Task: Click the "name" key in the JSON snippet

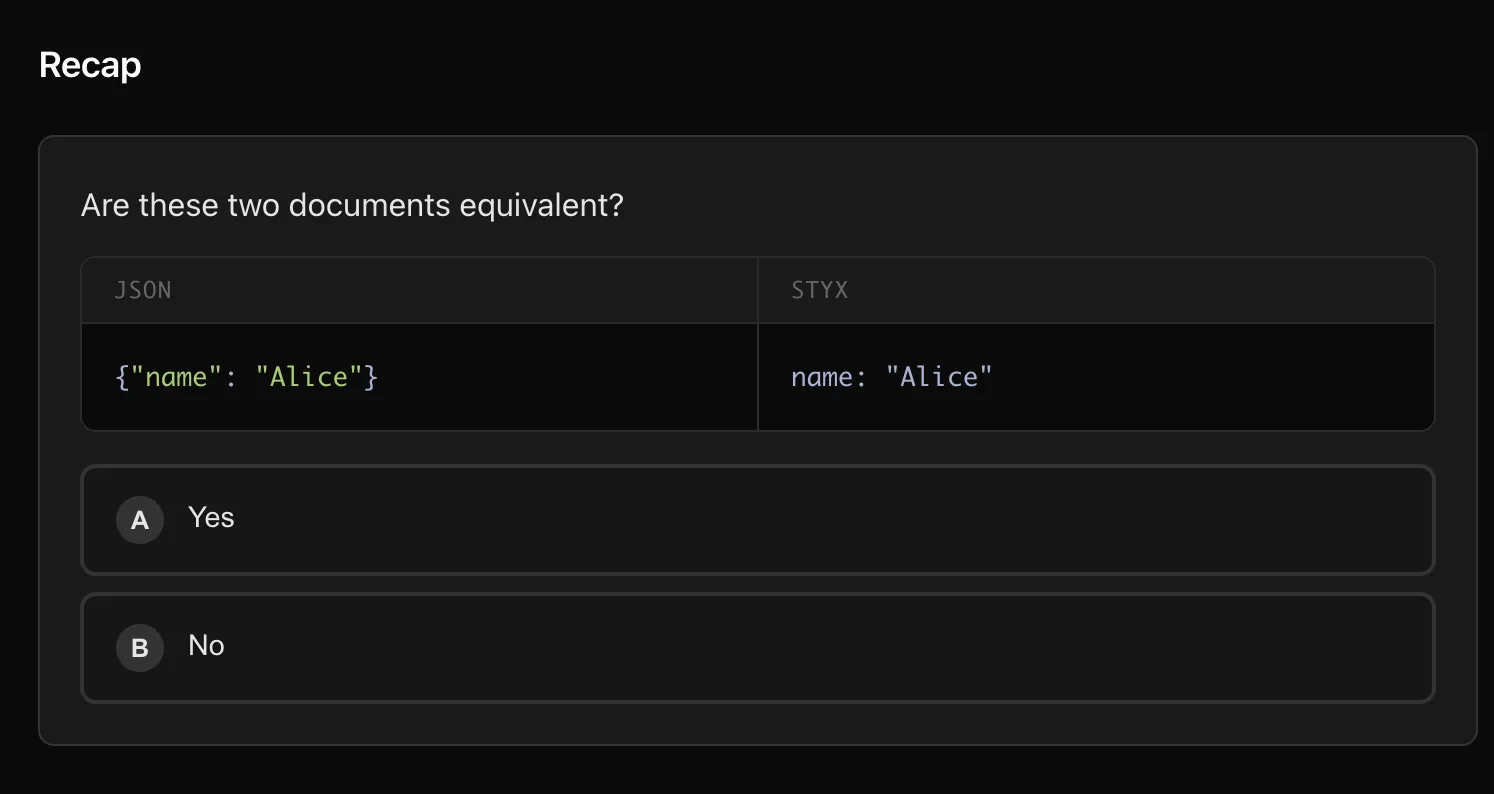Action: 176,377
